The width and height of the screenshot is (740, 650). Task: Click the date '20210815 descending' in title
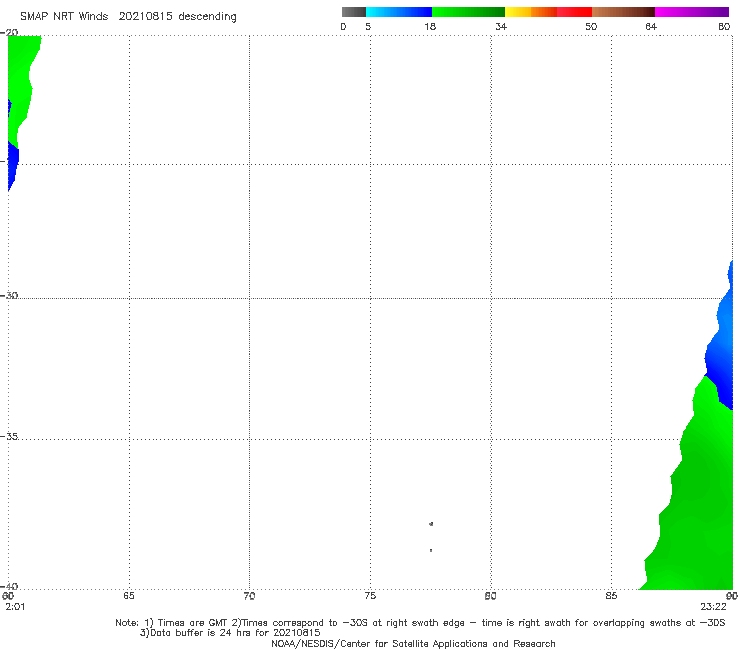tap(177, 17)
